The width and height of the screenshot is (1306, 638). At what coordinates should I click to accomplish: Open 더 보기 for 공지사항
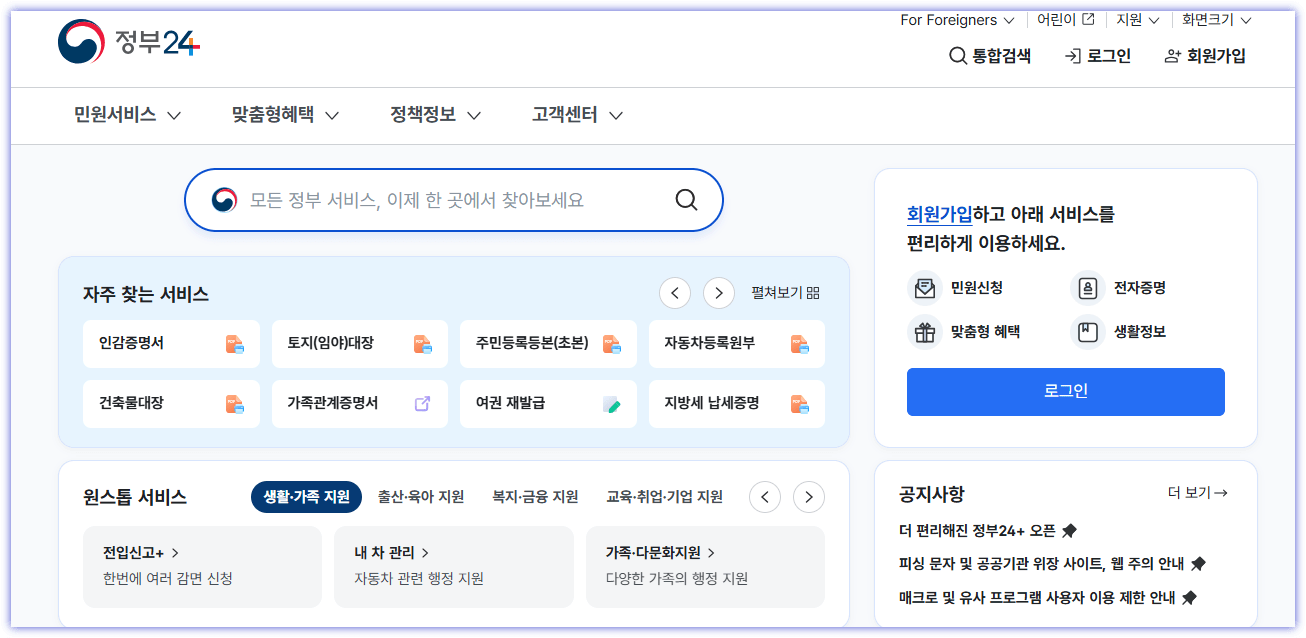[1198, 493]
